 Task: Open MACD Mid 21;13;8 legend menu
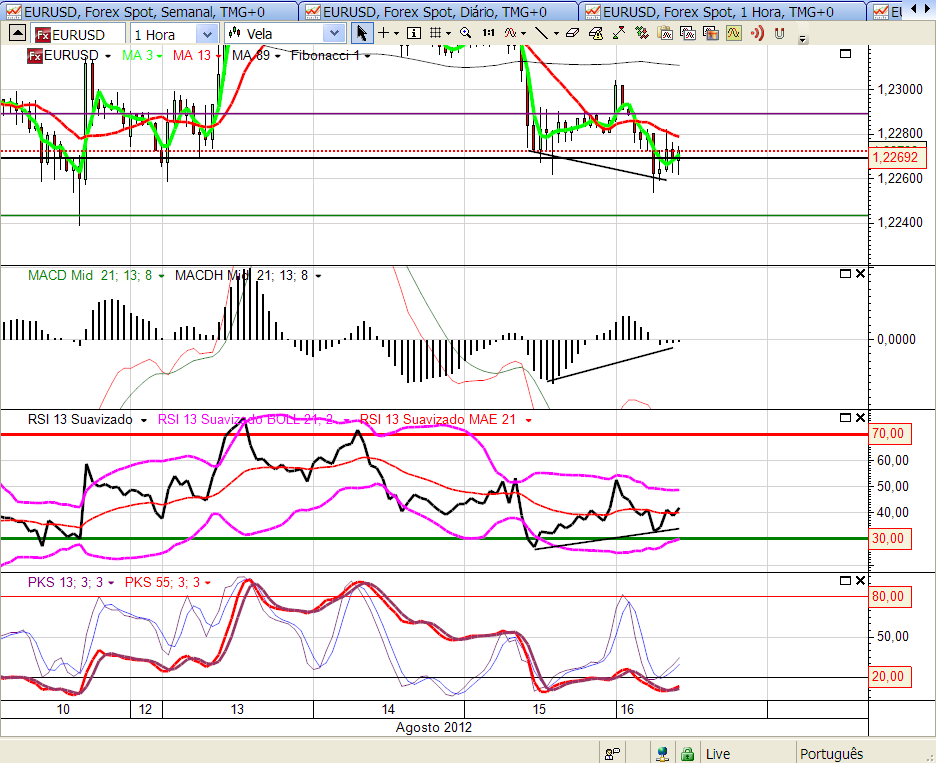point(161,276)
